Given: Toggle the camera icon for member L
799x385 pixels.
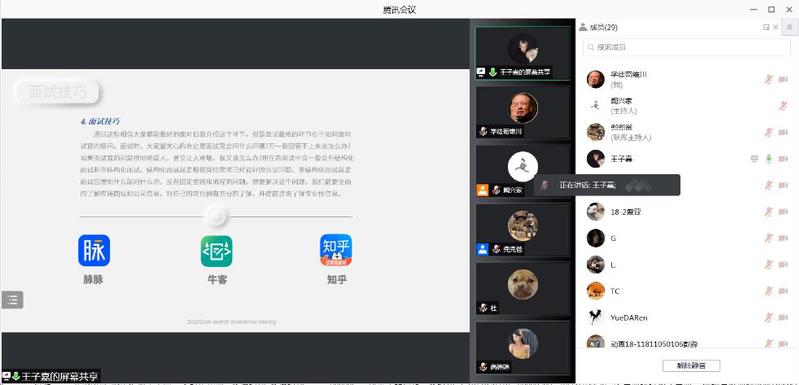Looking at the screenshot, I should 783,264.
